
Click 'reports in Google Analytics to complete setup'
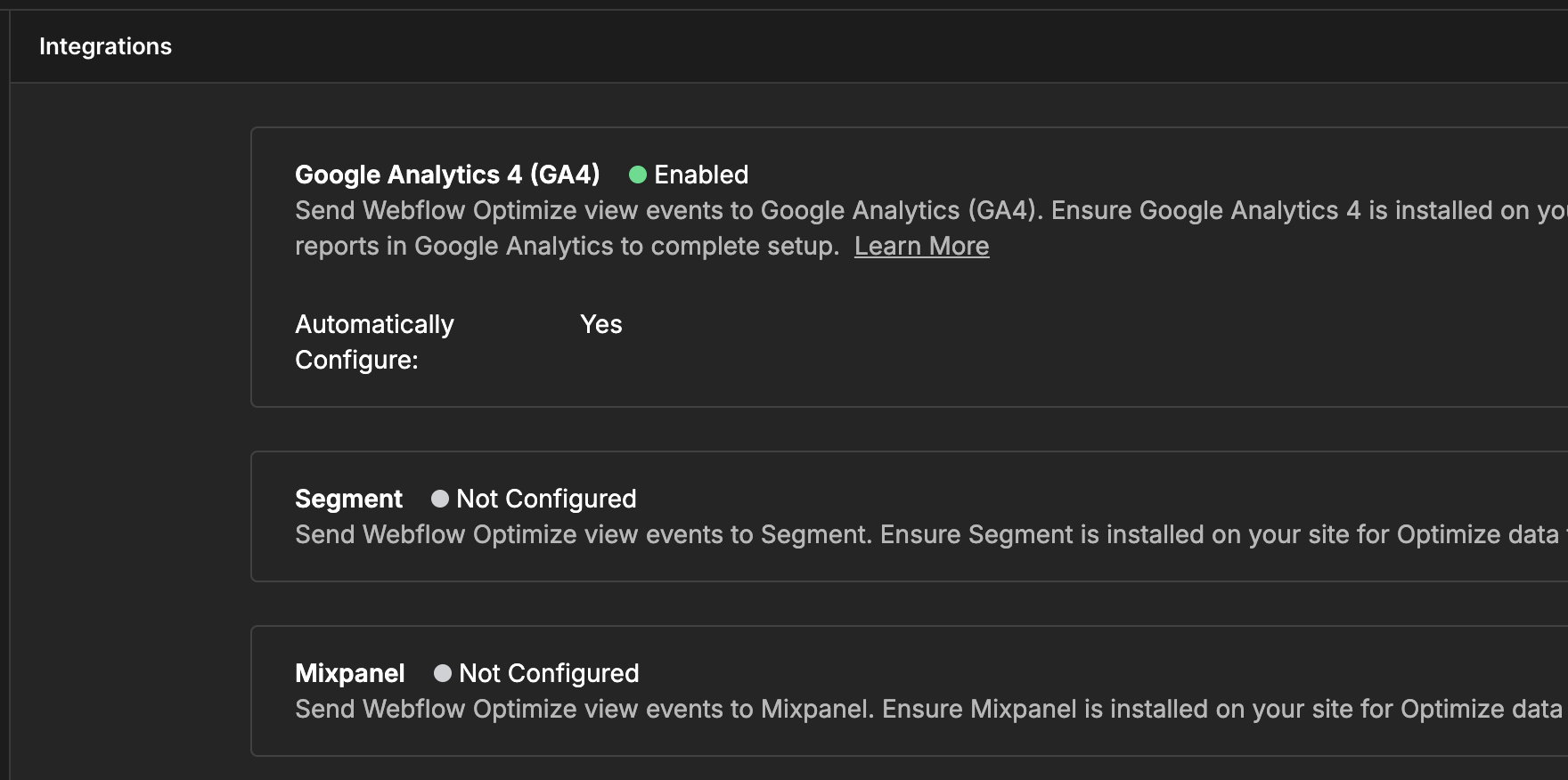[567, 247]
